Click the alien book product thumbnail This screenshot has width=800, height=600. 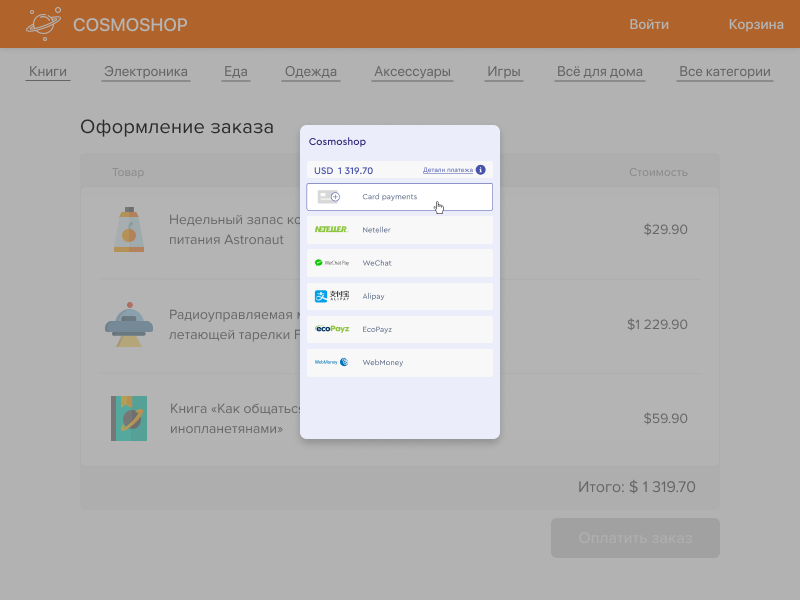pyautogui.click(x=129, y=418)
